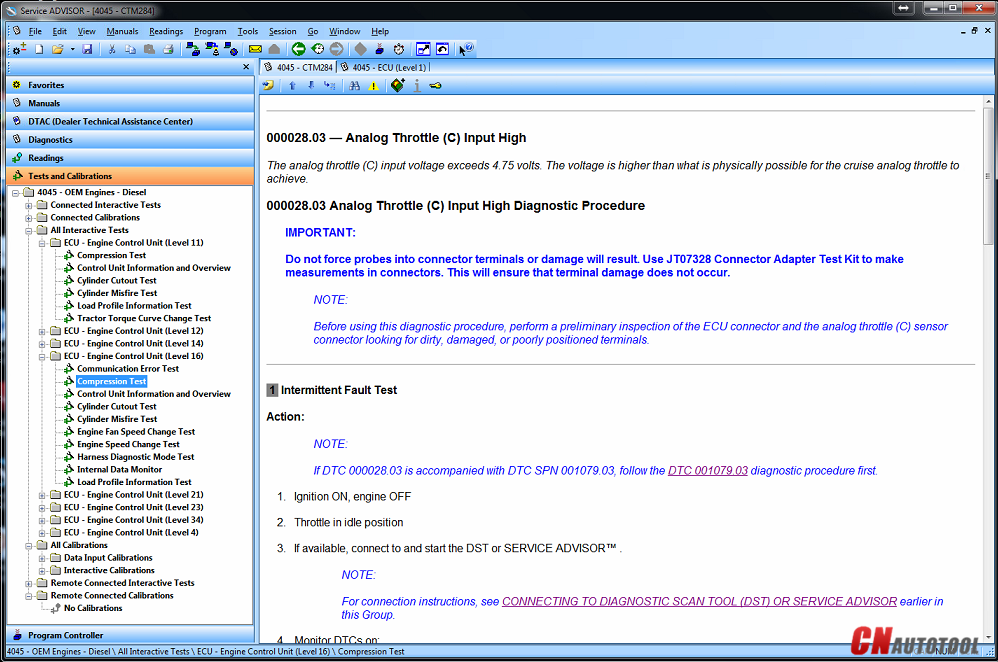Click the scrollbar up arrow in document pane
Viewport: 998px width, 662px height.
(988, 101)
